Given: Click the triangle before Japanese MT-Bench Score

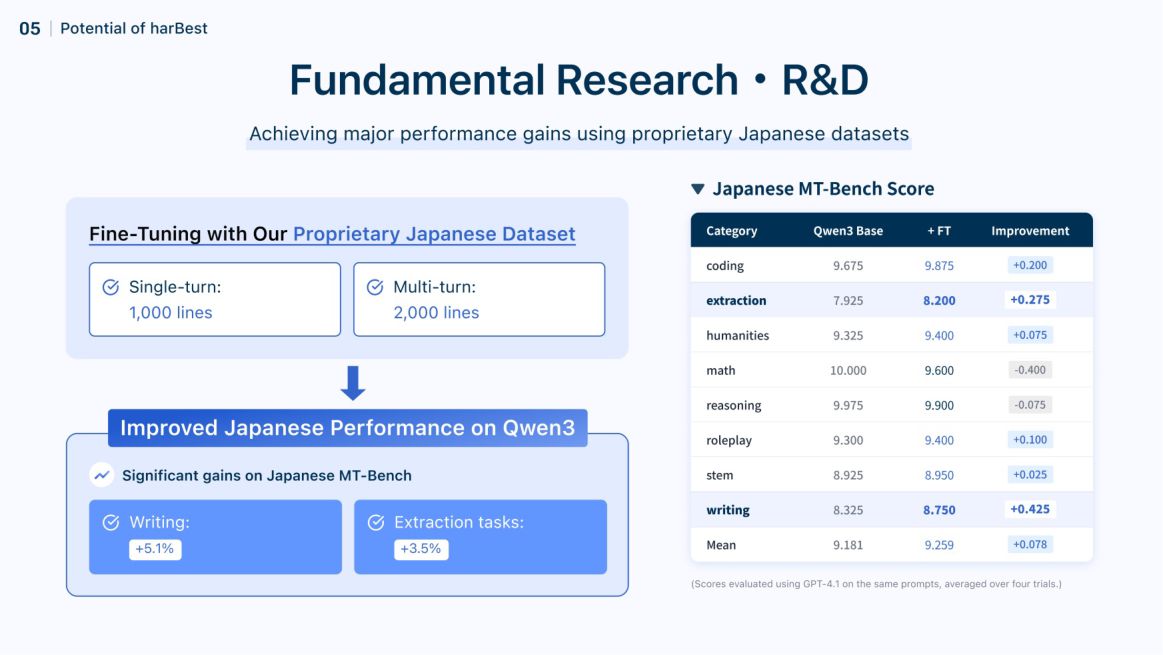Looking at the screenshot, I should click(x=698, y=189).
